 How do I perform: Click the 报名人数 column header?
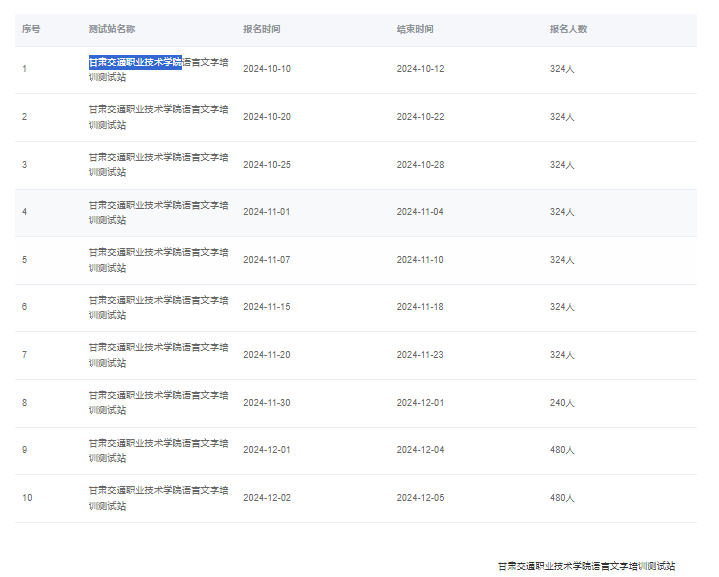click(x=568, y=29)
